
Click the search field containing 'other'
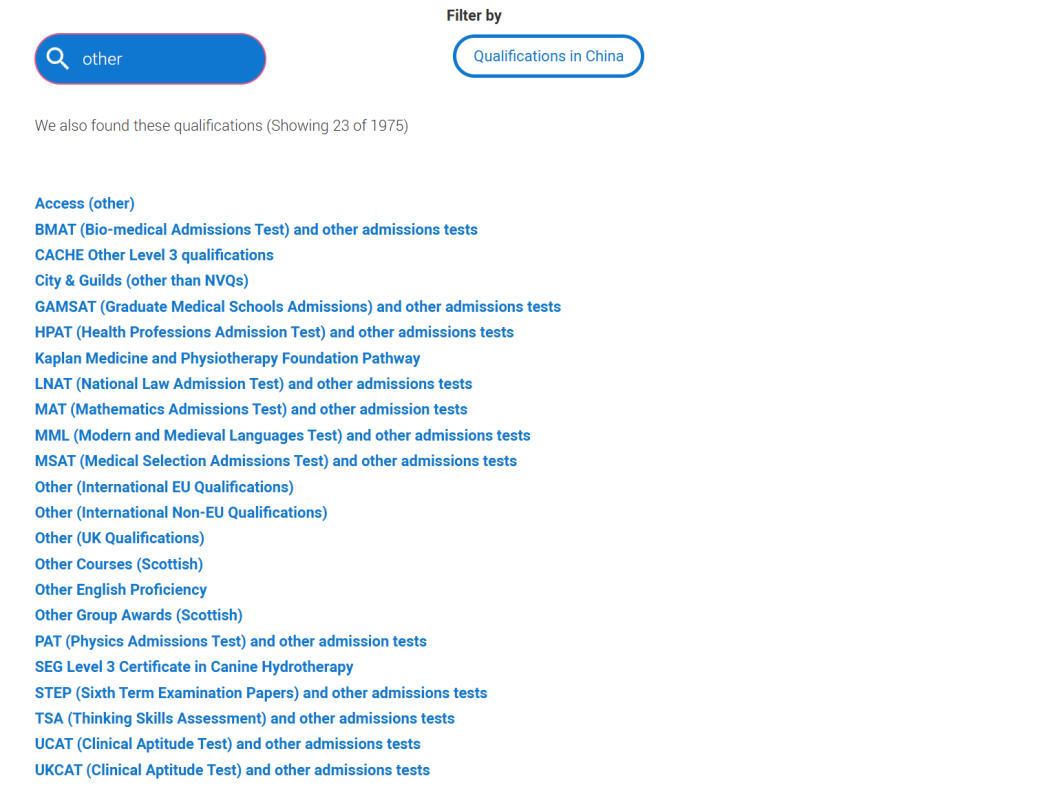(x=150, y=59)
